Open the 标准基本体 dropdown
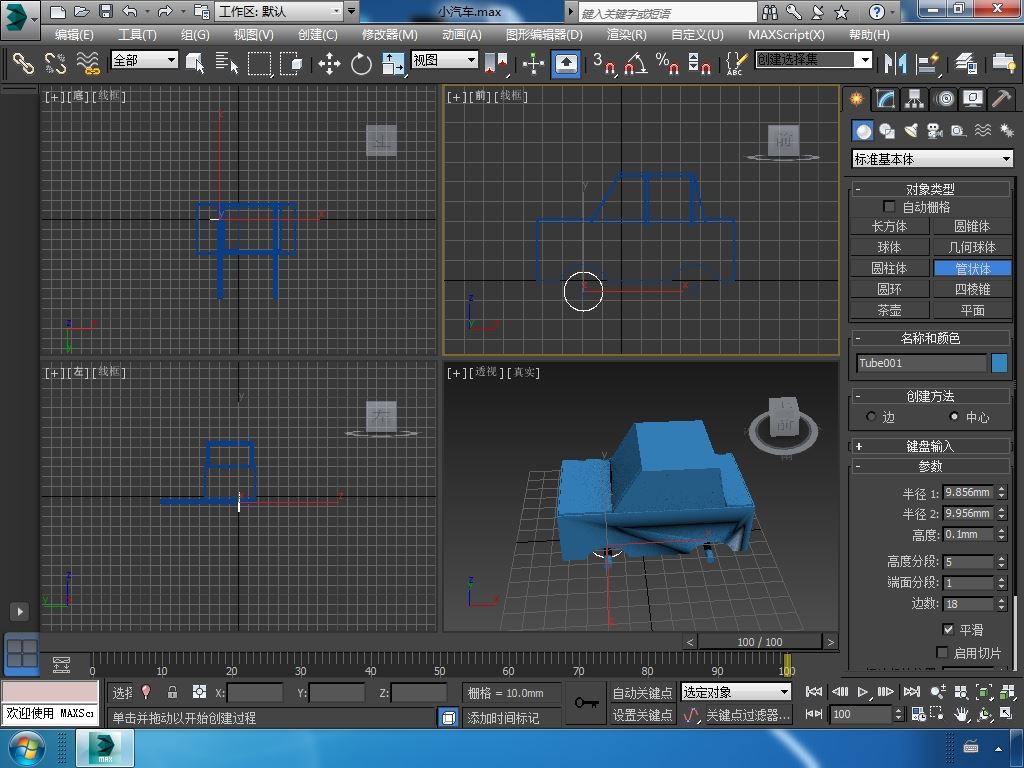This screenshot has height=768, width=1024. 932,159
